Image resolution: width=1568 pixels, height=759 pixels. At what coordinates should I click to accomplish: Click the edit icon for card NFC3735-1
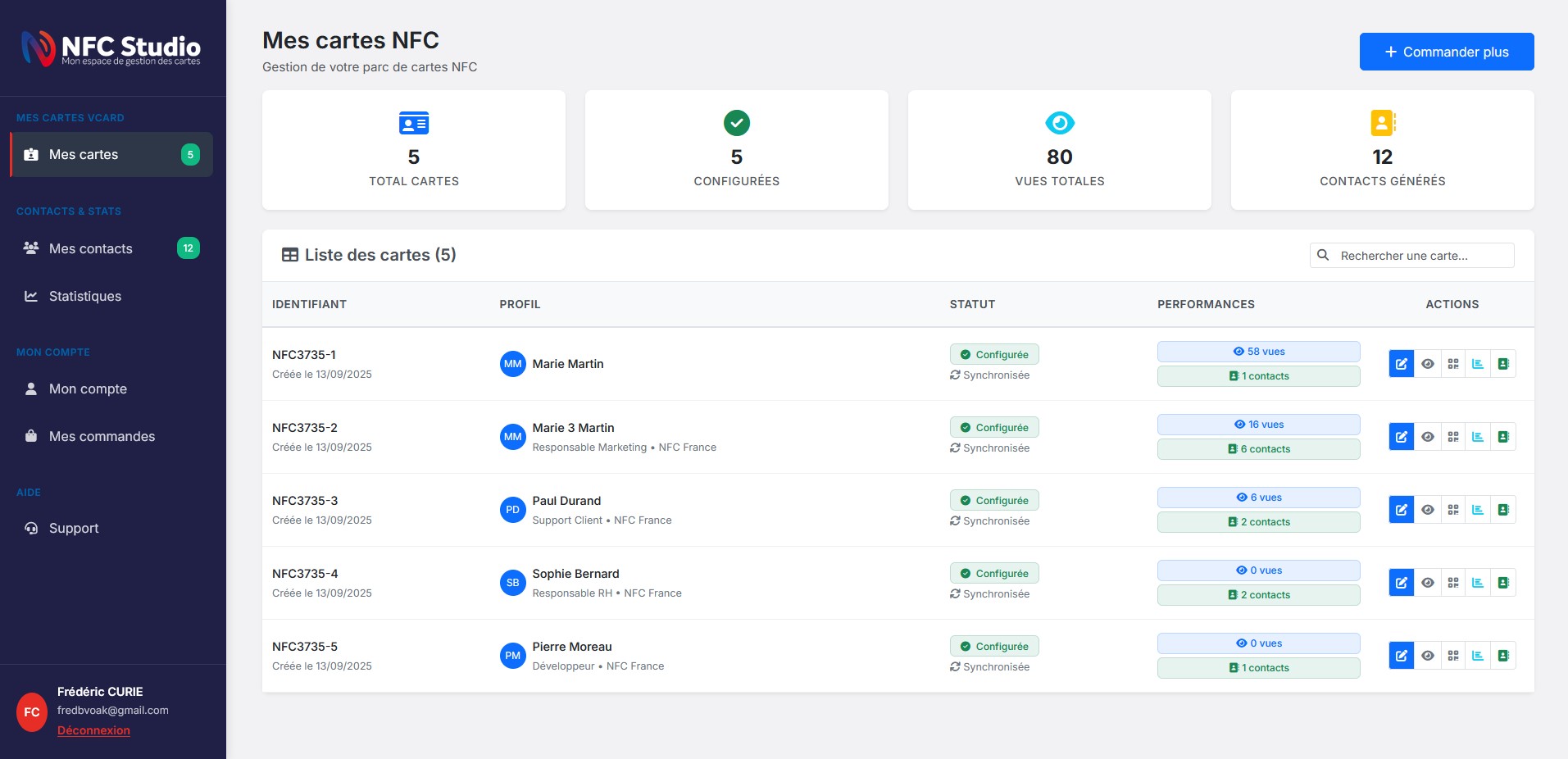point(1401,364)
